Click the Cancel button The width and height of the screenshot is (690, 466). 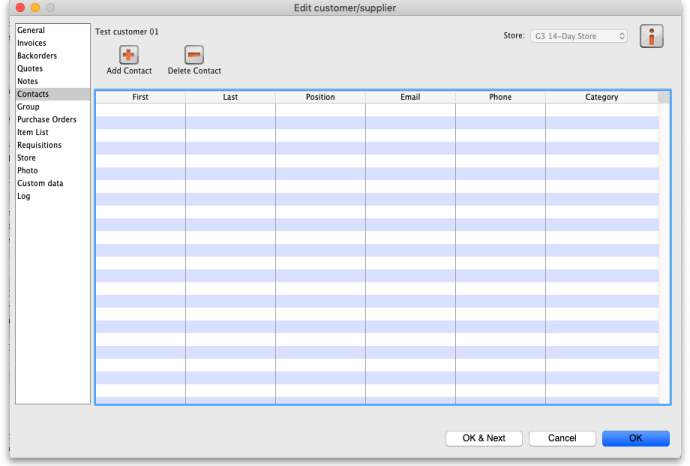[x=562, y=438]
